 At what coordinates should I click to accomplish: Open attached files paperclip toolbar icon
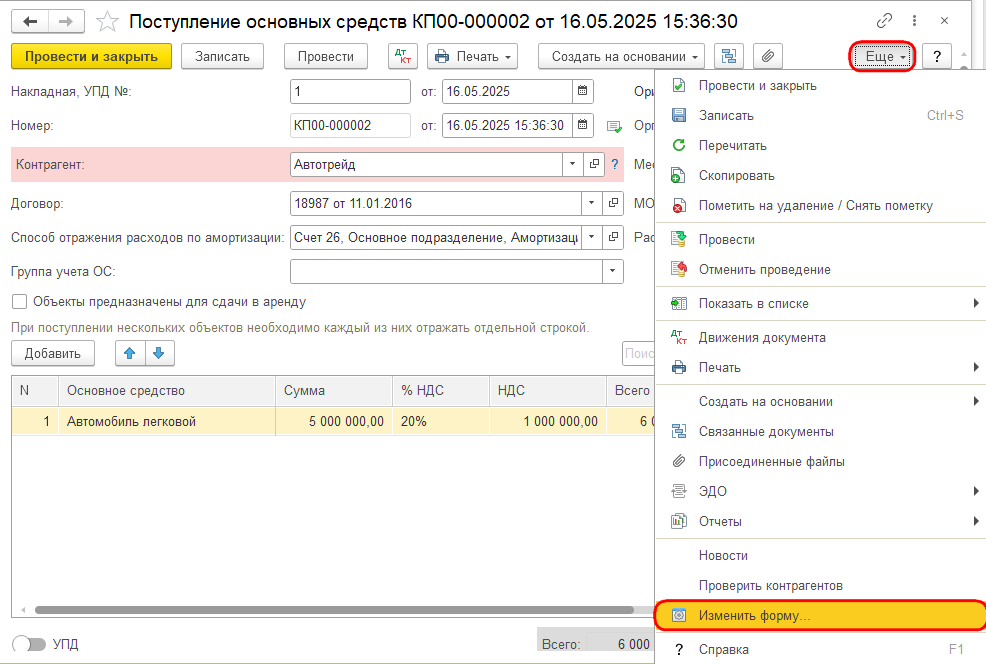(x=767, y=57)
